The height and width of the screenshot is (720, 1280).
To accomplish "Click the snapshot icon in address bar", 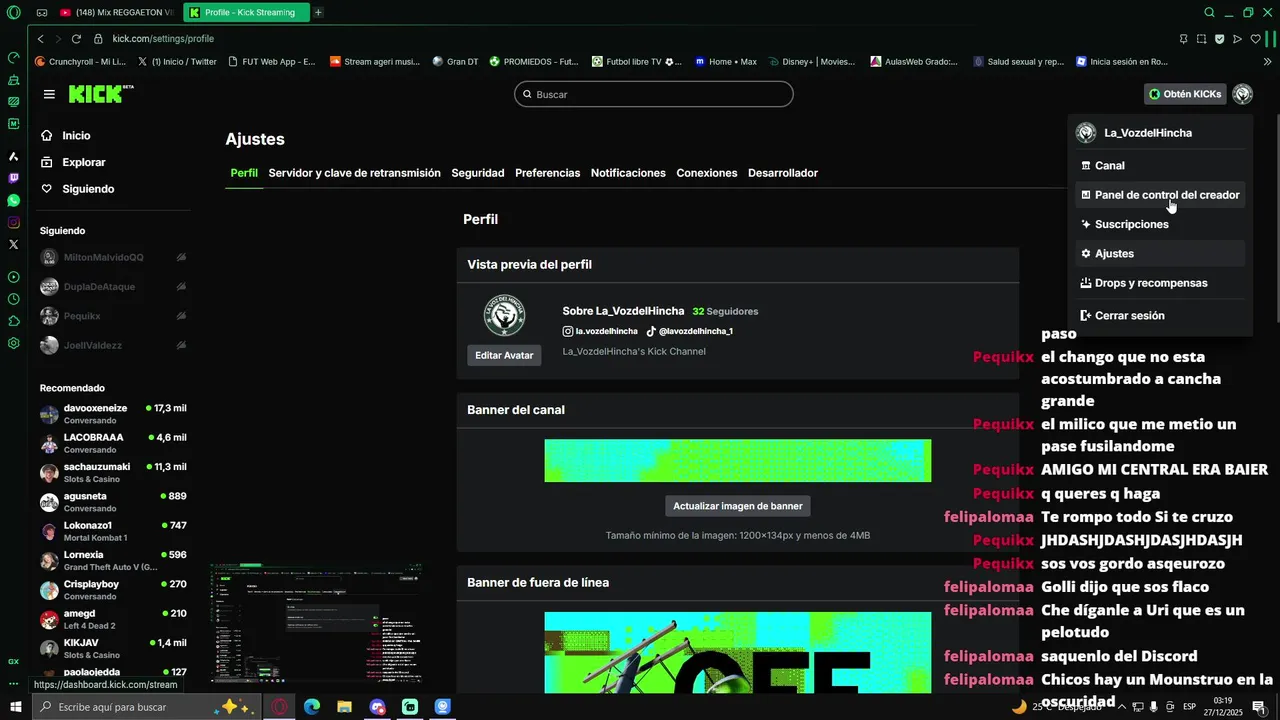I will coord(1201,39).
